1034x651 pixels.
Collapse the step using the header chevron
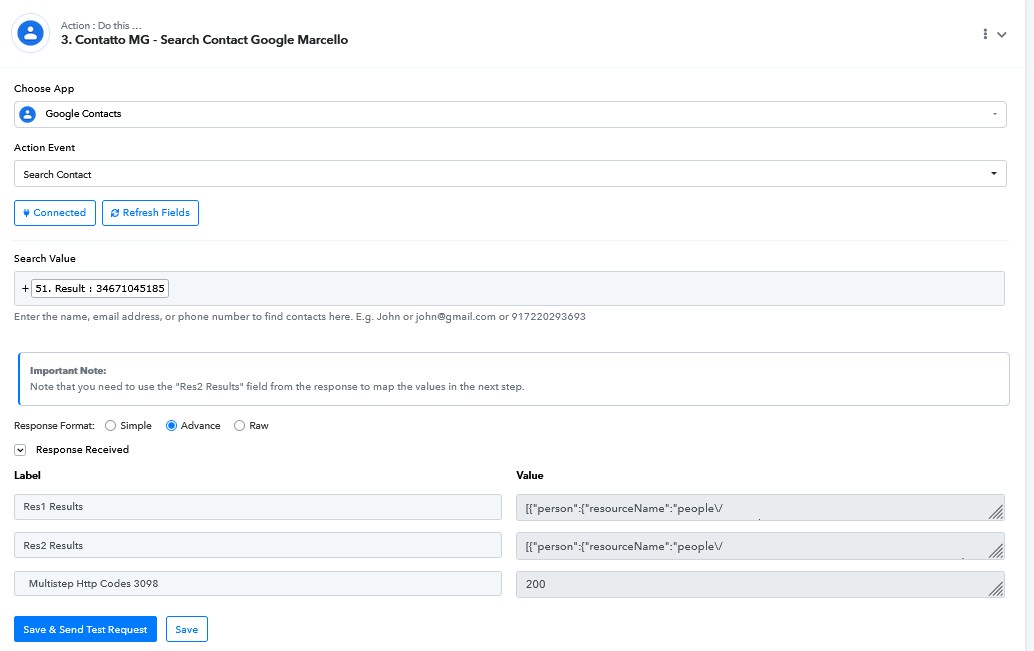pyautogui.click(x=1002, y=34)
